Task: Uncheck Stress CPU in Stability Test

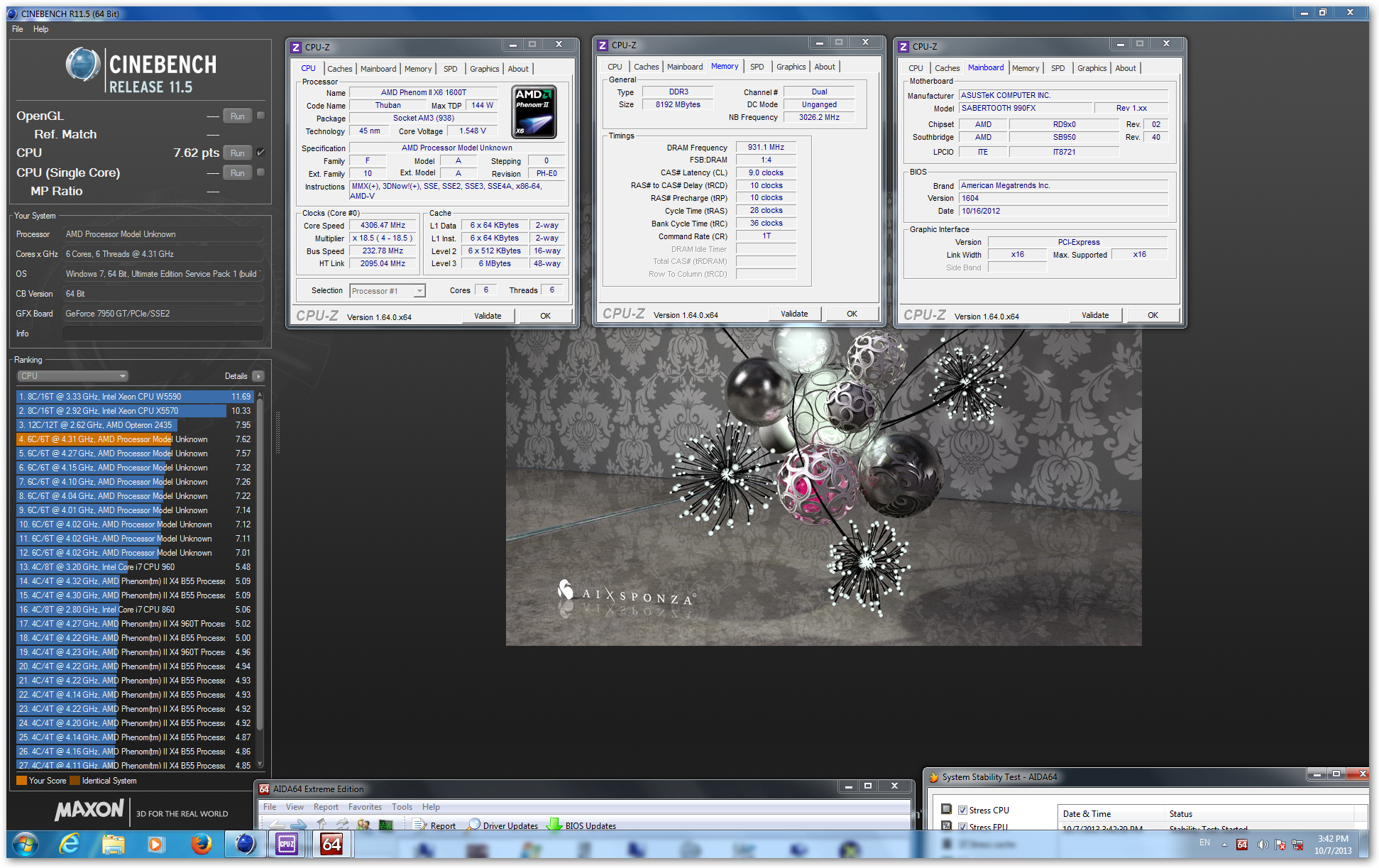Action: pos(962,810)
